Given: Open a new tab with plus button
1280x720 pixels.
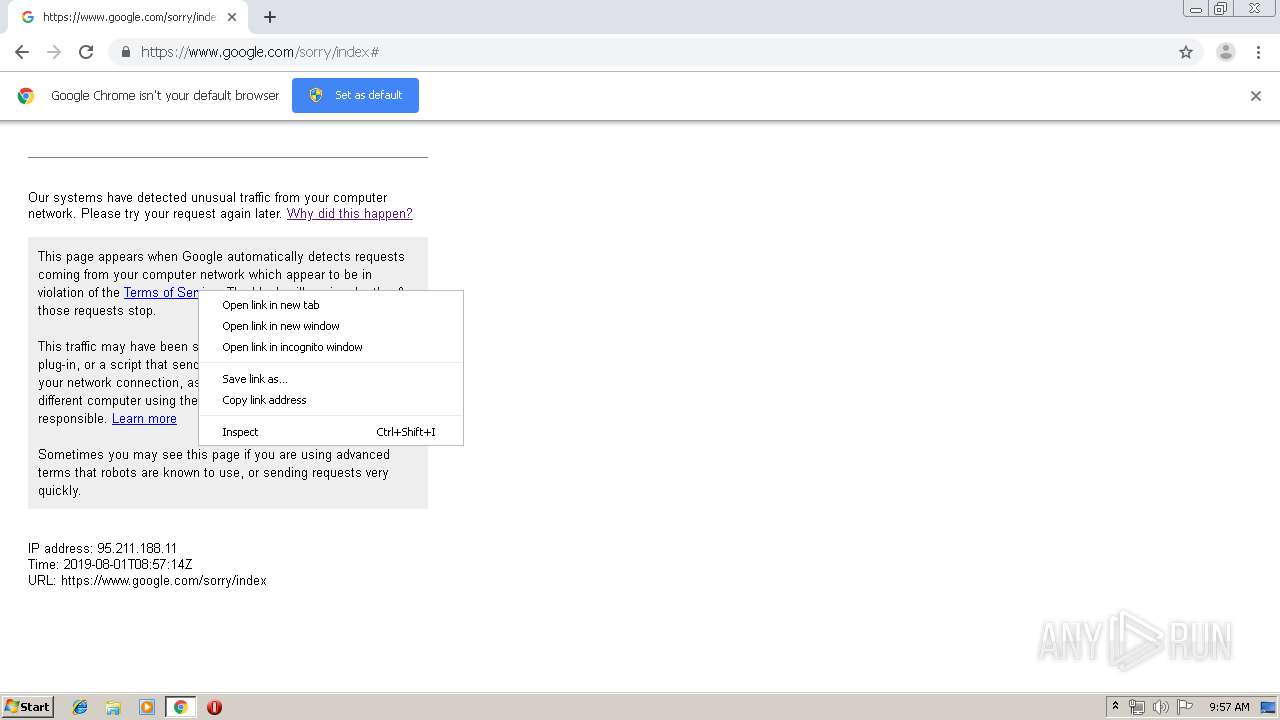Looking at the screenshot, I should (270, 17).
